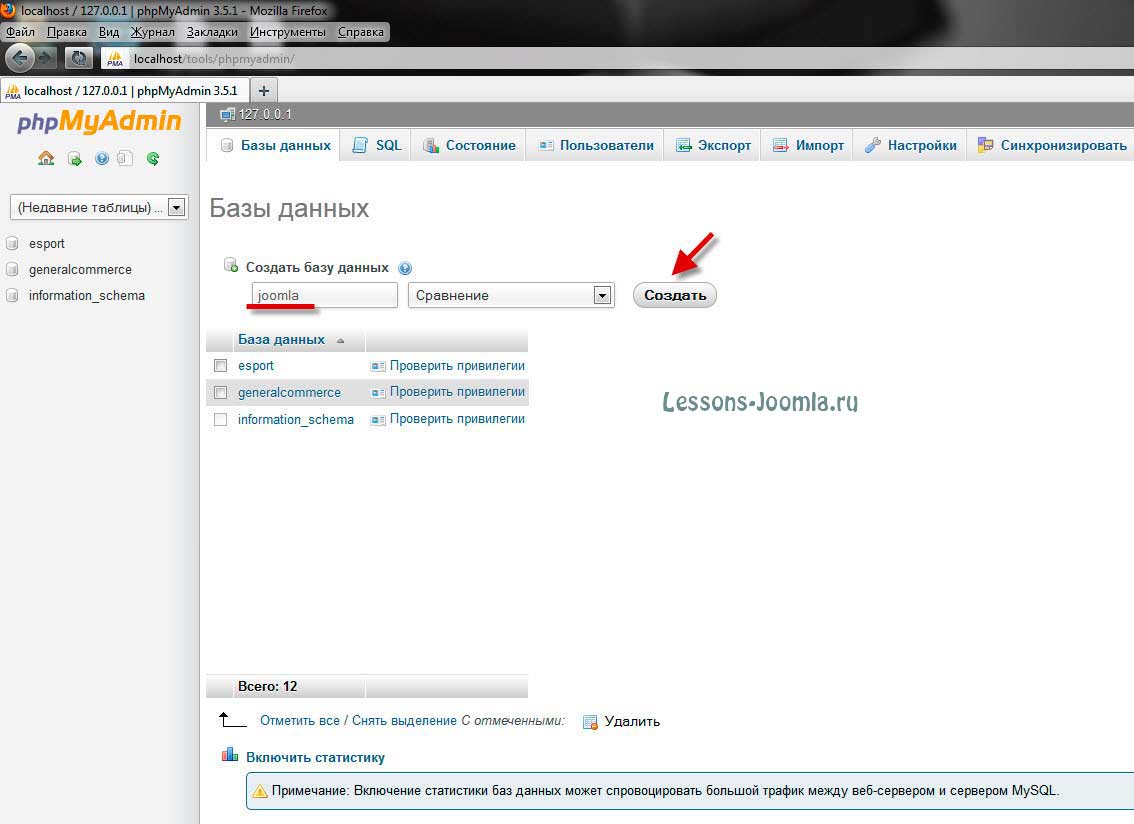Viewport: 1134px width, 824px height.
Task: Open the phpMyAdmin documentation icon in the sidebar
Action: (x=102, y=158)
